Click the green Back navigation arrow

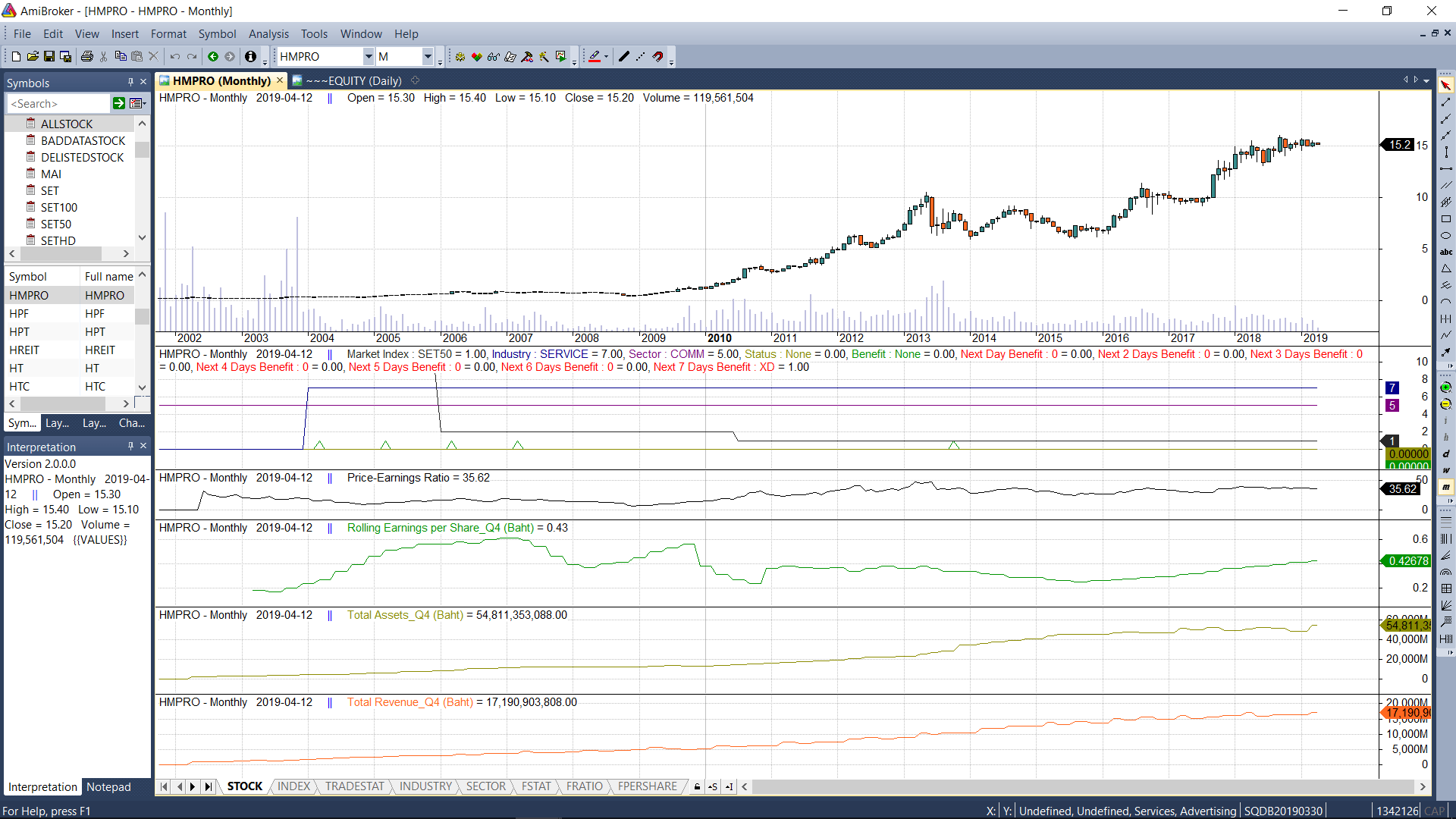[x=213, y=57]
